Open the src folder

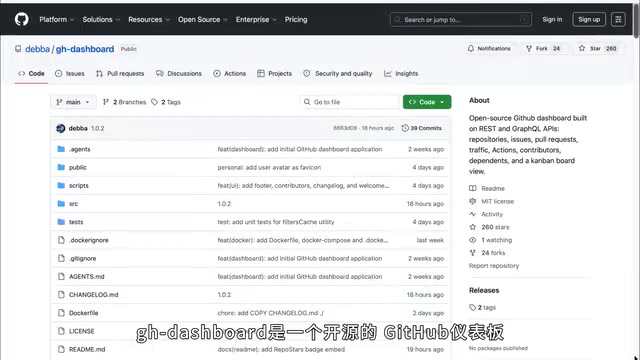73,204
